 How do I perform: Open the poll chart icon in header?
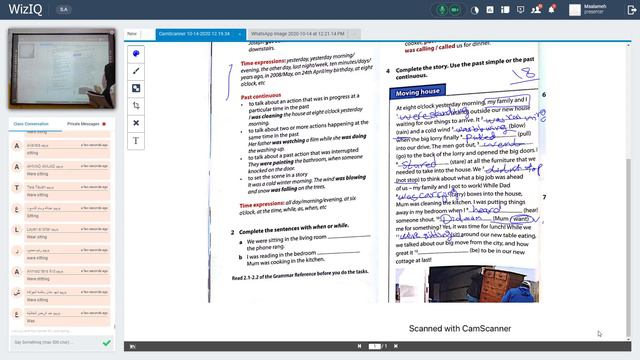[x=490, y=9]
